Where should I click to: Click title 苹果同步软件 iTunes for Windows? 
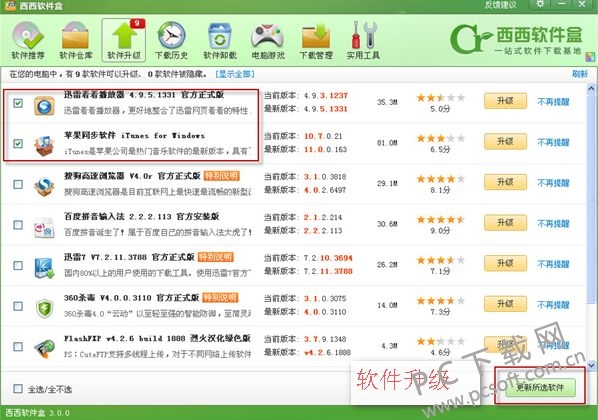click(x=134, y=135)
